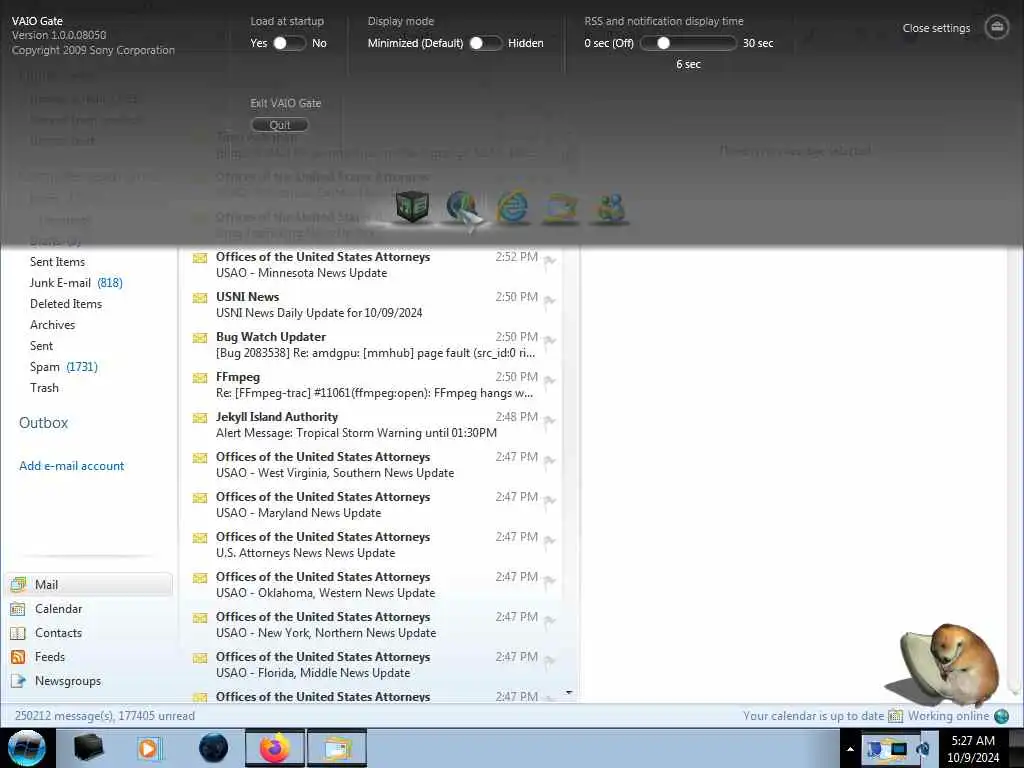Click the Working online globe icon
The image size is (1024, 768).
coord(1001,716)
